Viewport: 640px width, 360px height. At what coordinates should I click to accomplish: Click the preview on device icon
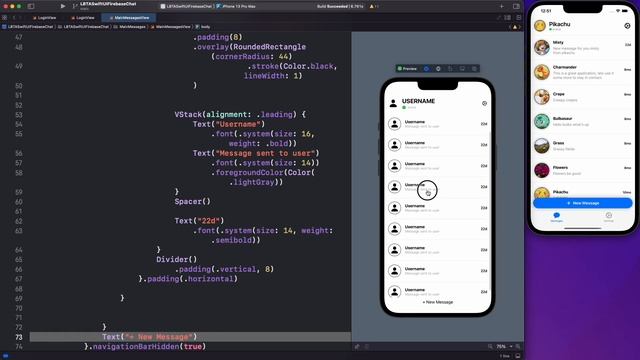point(462,69)
